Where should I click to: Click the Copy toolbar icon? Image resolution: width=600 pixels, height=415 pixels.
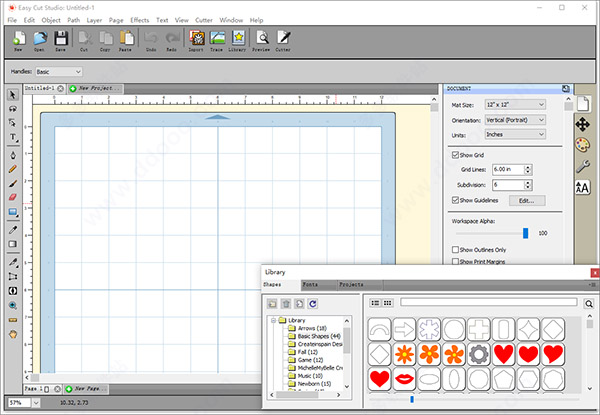[x=105, y=41]
